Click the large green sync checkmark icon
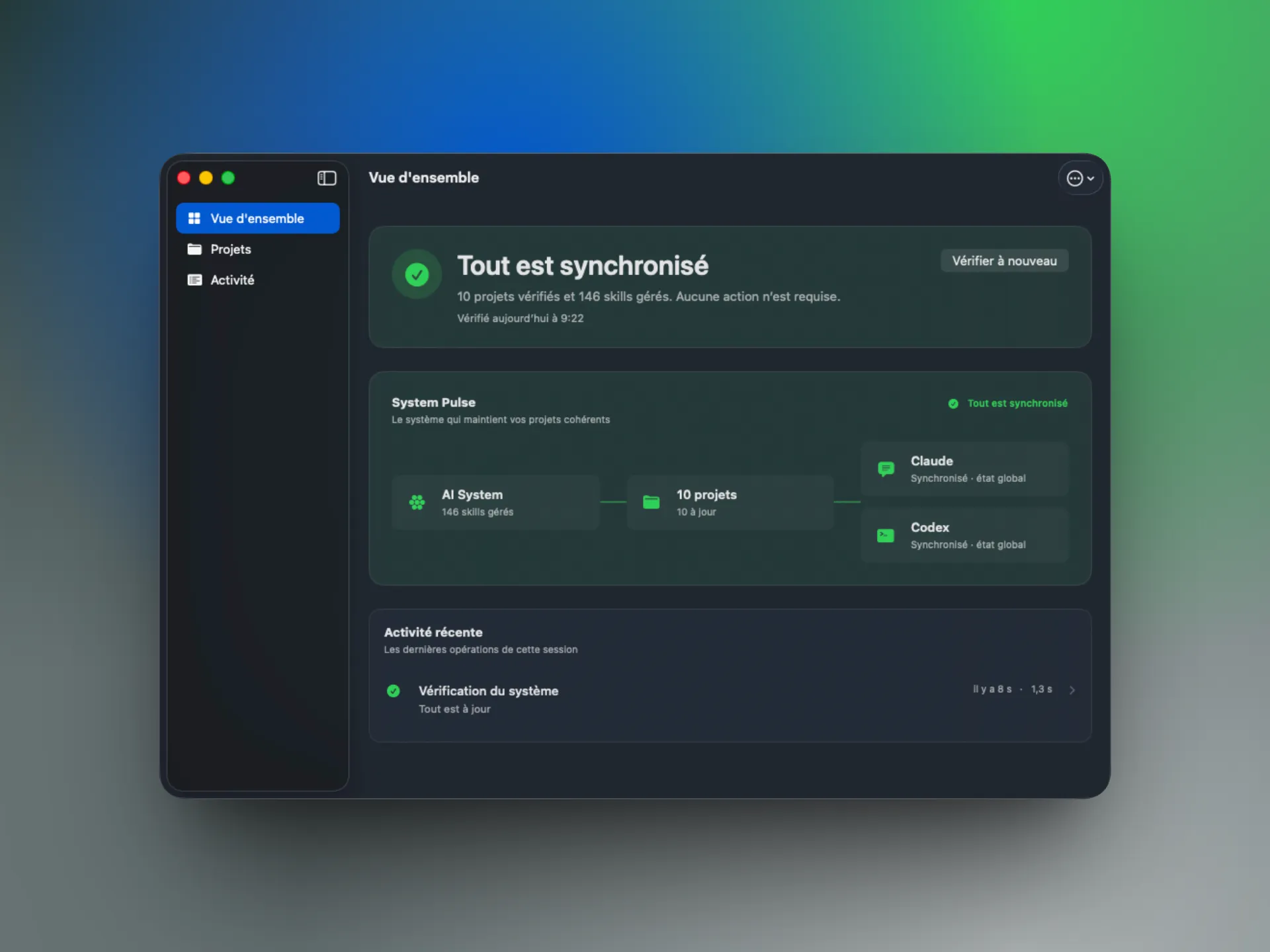The width and height of the screenshot is (1270, 952). (417, 274)
